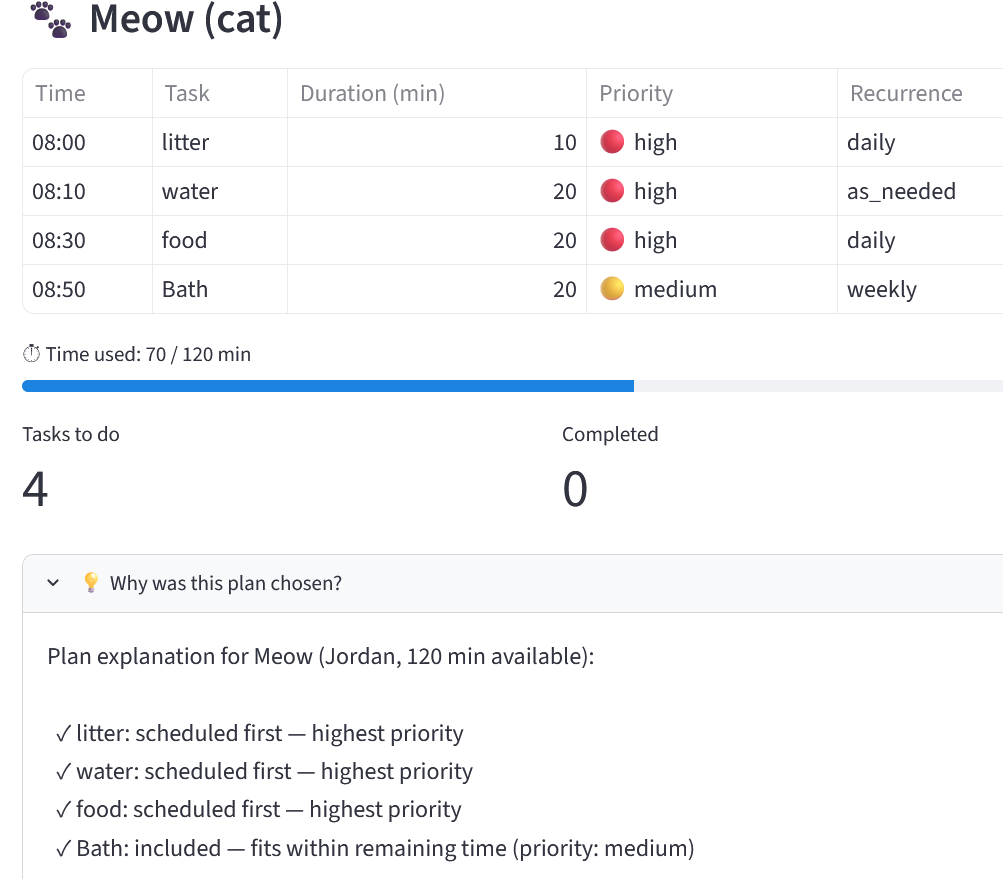Screen dimensions: 1003x879
Task: Click the paw prints icon beside Meow
Action: pos(51,19)
